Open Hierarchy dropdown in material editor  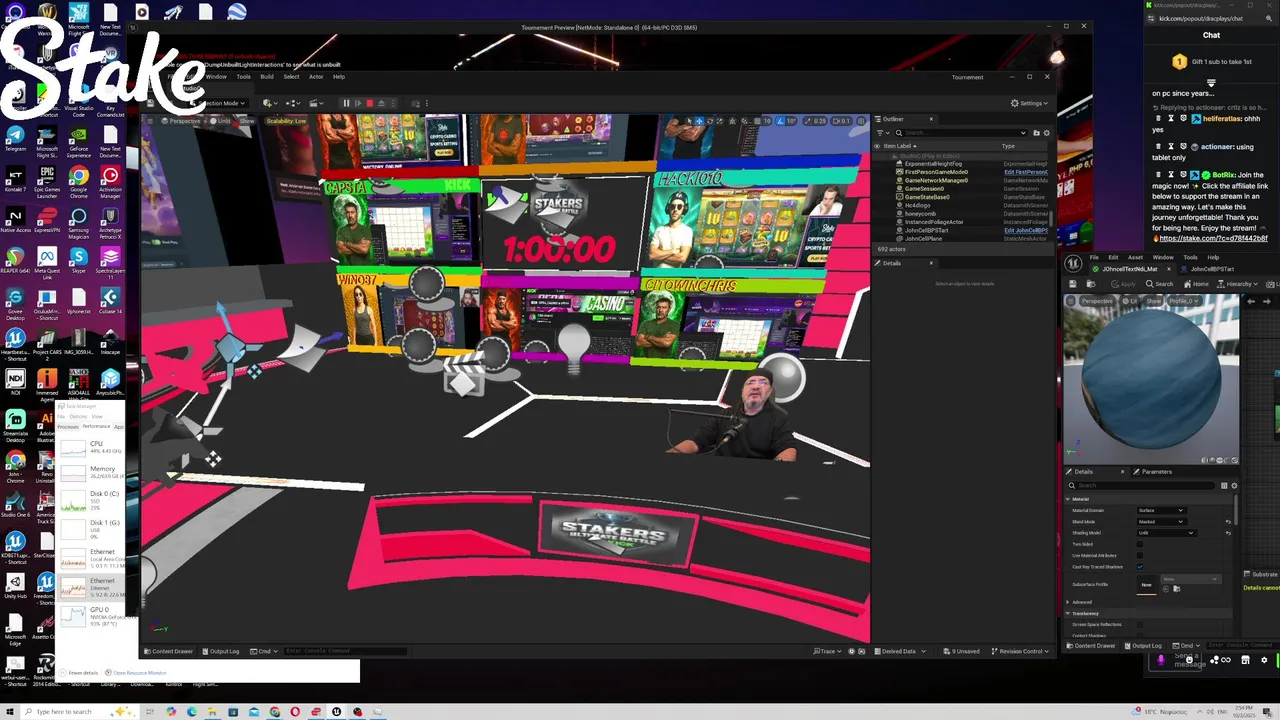pyautogui.click(x=1237, y=284)
